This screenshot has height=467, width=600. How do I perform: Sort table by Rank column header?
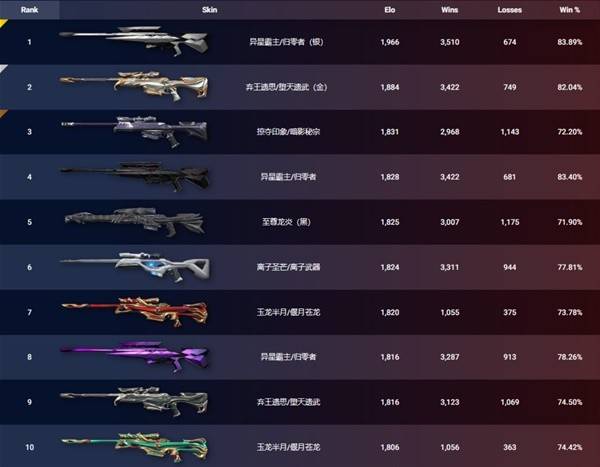[29, 10]
